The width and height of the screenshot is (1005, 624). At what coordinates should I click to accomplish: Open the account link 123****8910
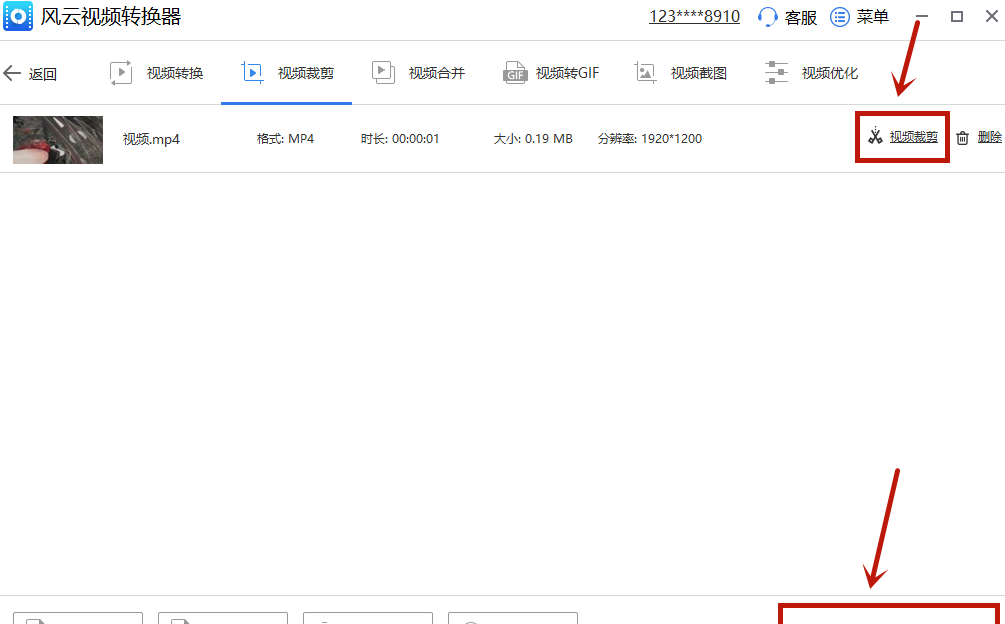[x=694, y=17]
